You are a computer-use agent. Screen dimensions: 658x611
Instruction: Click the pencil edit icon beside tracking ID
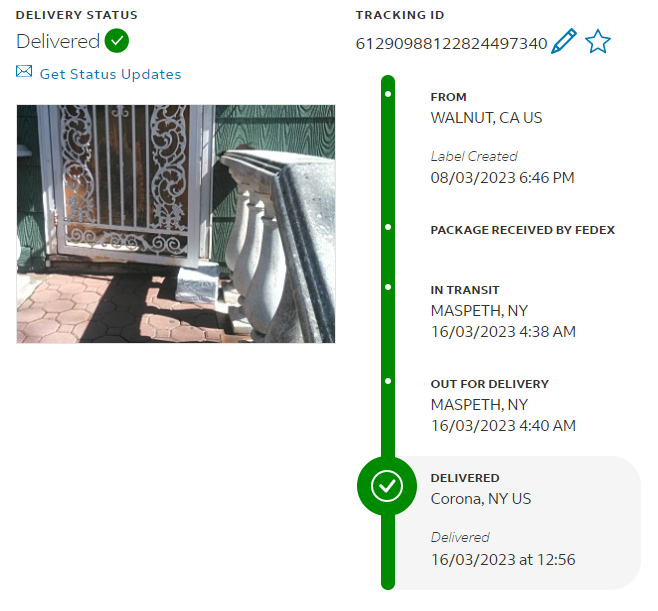(564, 41)
